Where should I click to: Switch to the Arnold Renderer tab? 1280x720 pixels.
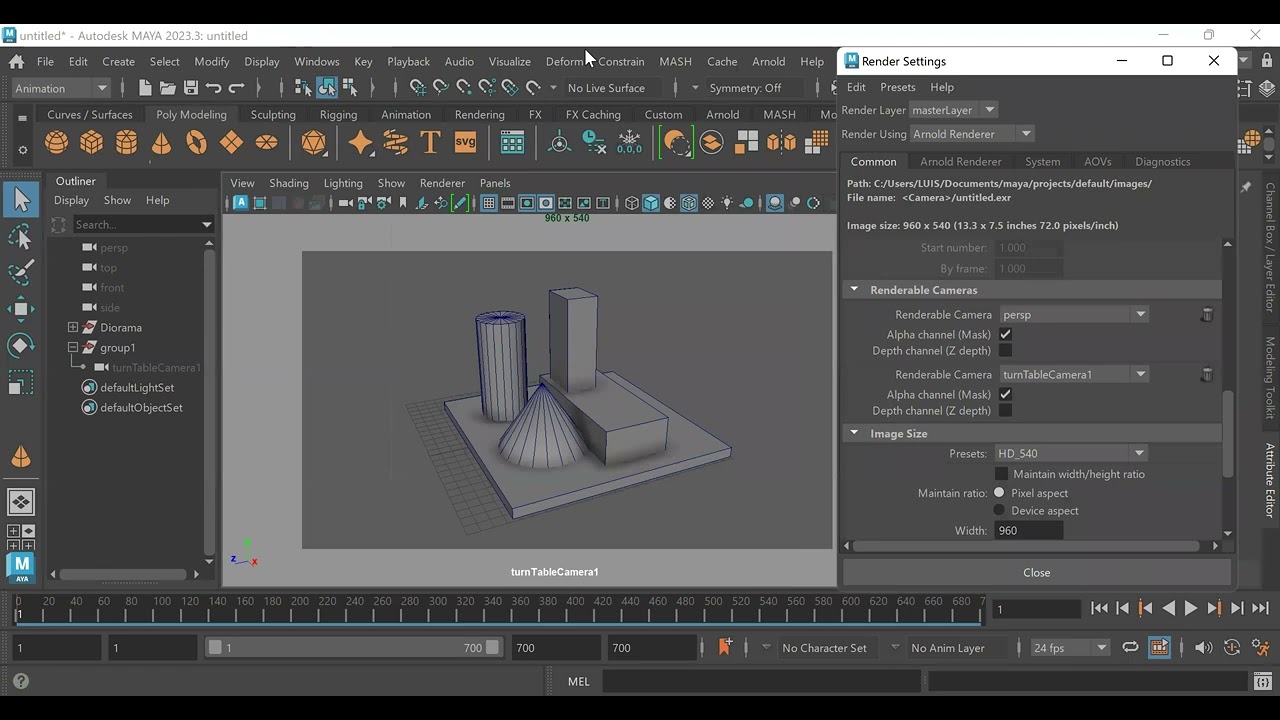(960, 162)
